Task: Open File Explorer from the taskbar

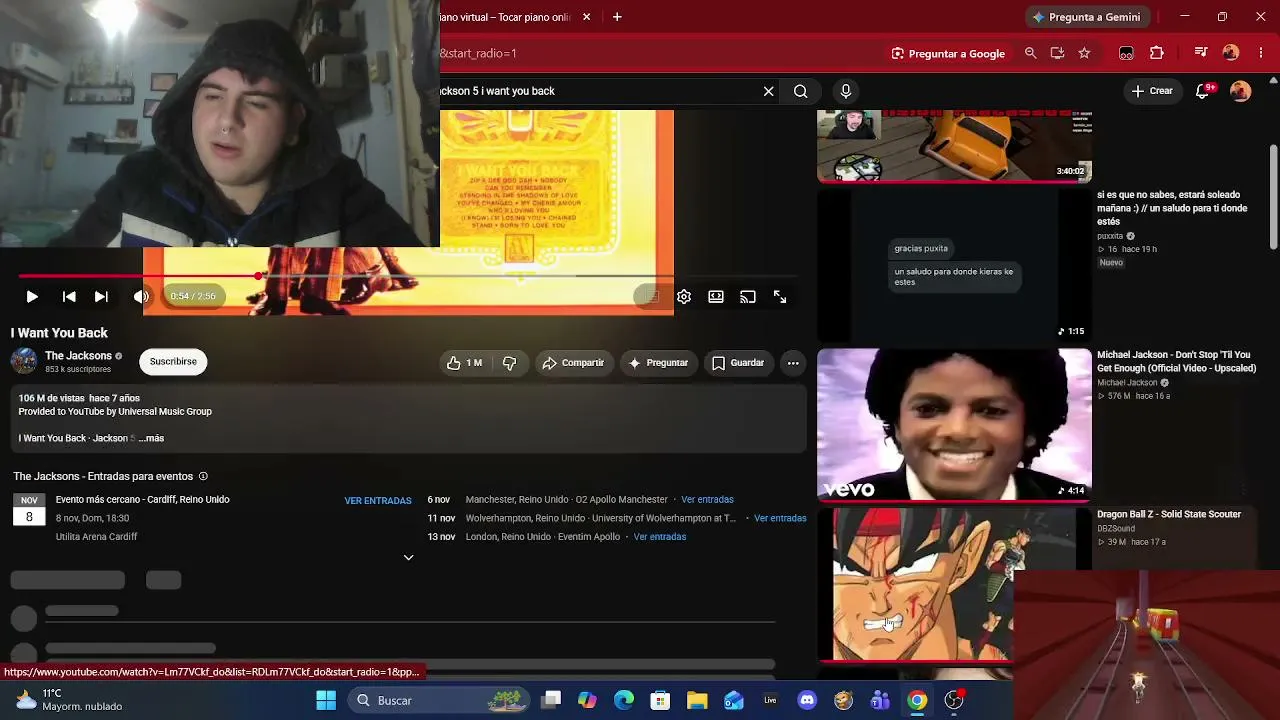Action: (697, 700)
